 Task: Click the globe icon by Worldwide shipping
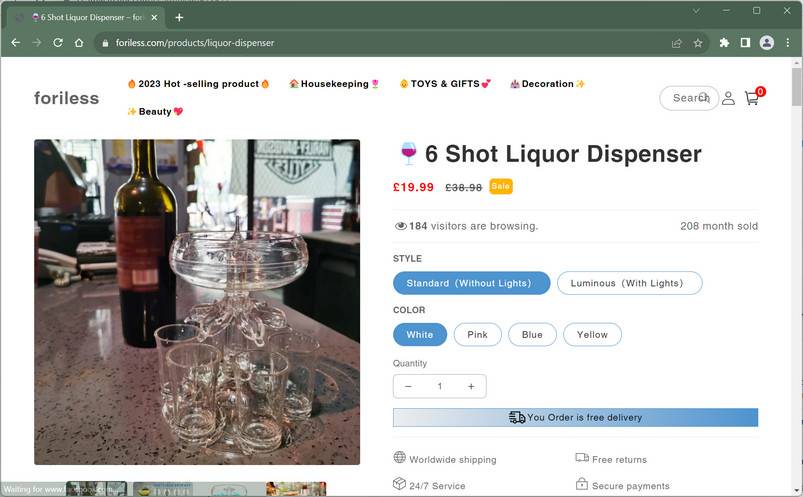pyautogui.click(x=399, y=457)
